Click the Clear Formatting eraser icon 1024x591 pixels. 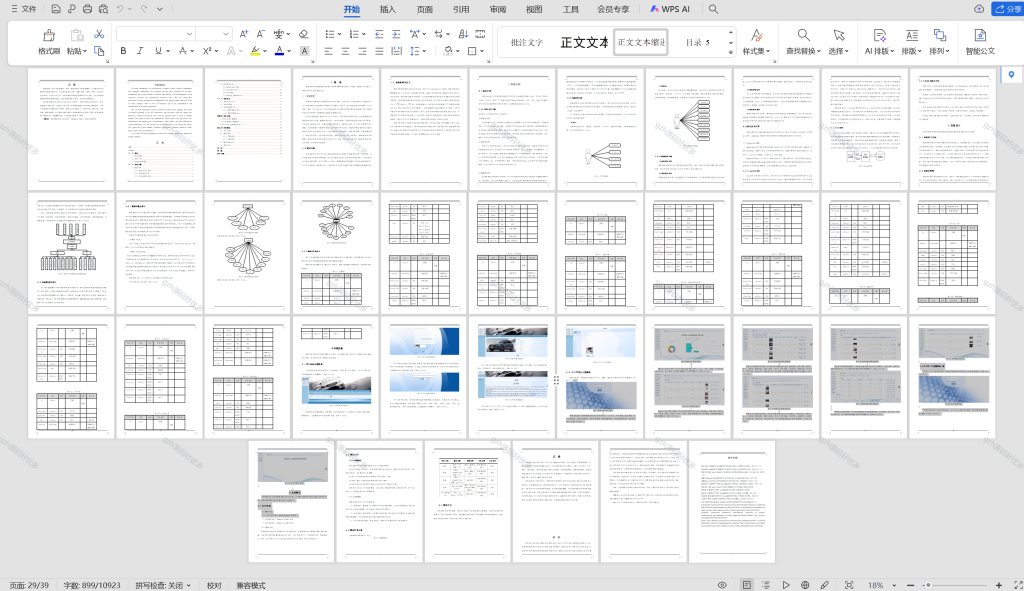[x=304, y=34]
